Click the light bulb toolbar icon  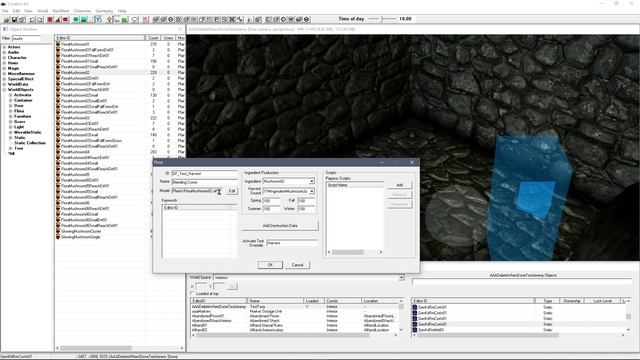pos(109,19)
